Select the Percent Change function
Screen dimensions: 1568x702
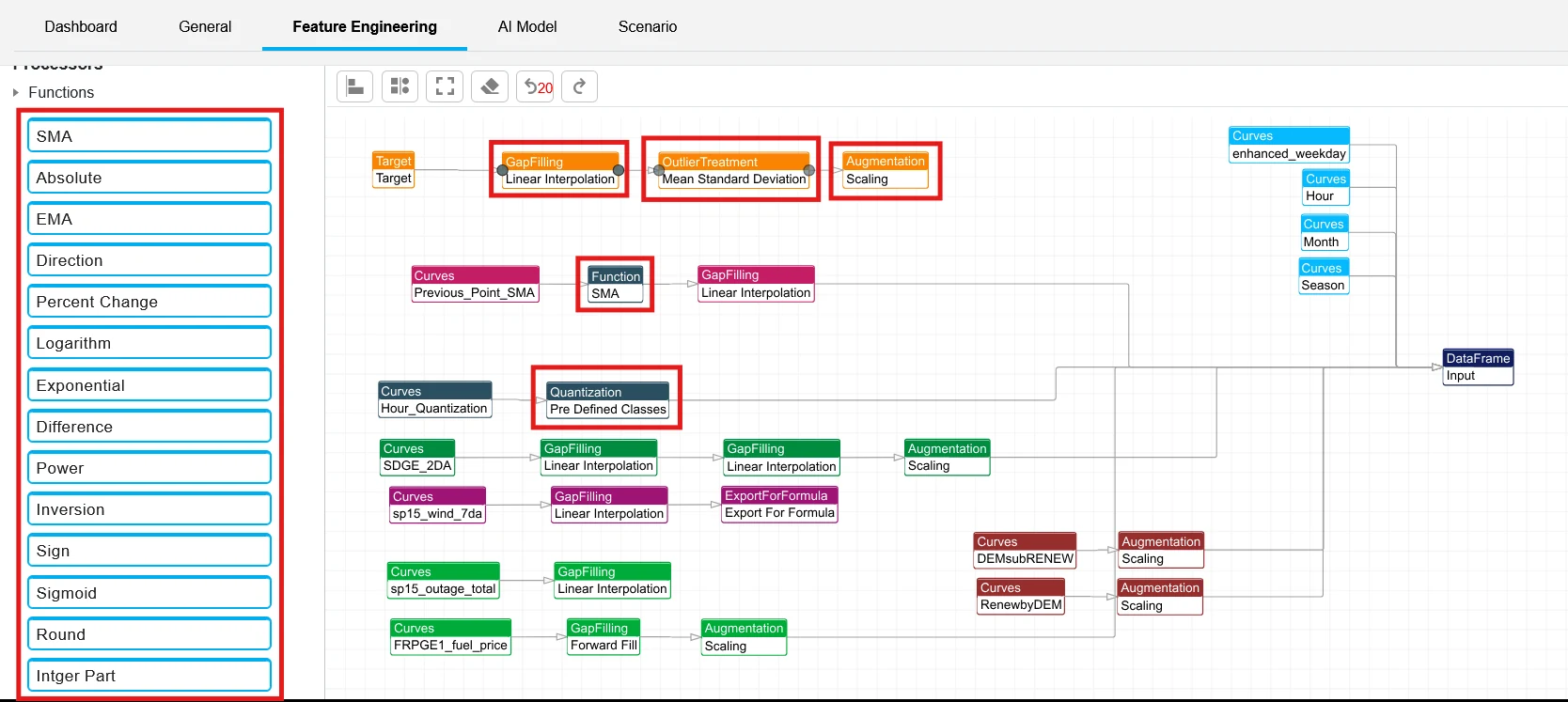coord(149,302)
